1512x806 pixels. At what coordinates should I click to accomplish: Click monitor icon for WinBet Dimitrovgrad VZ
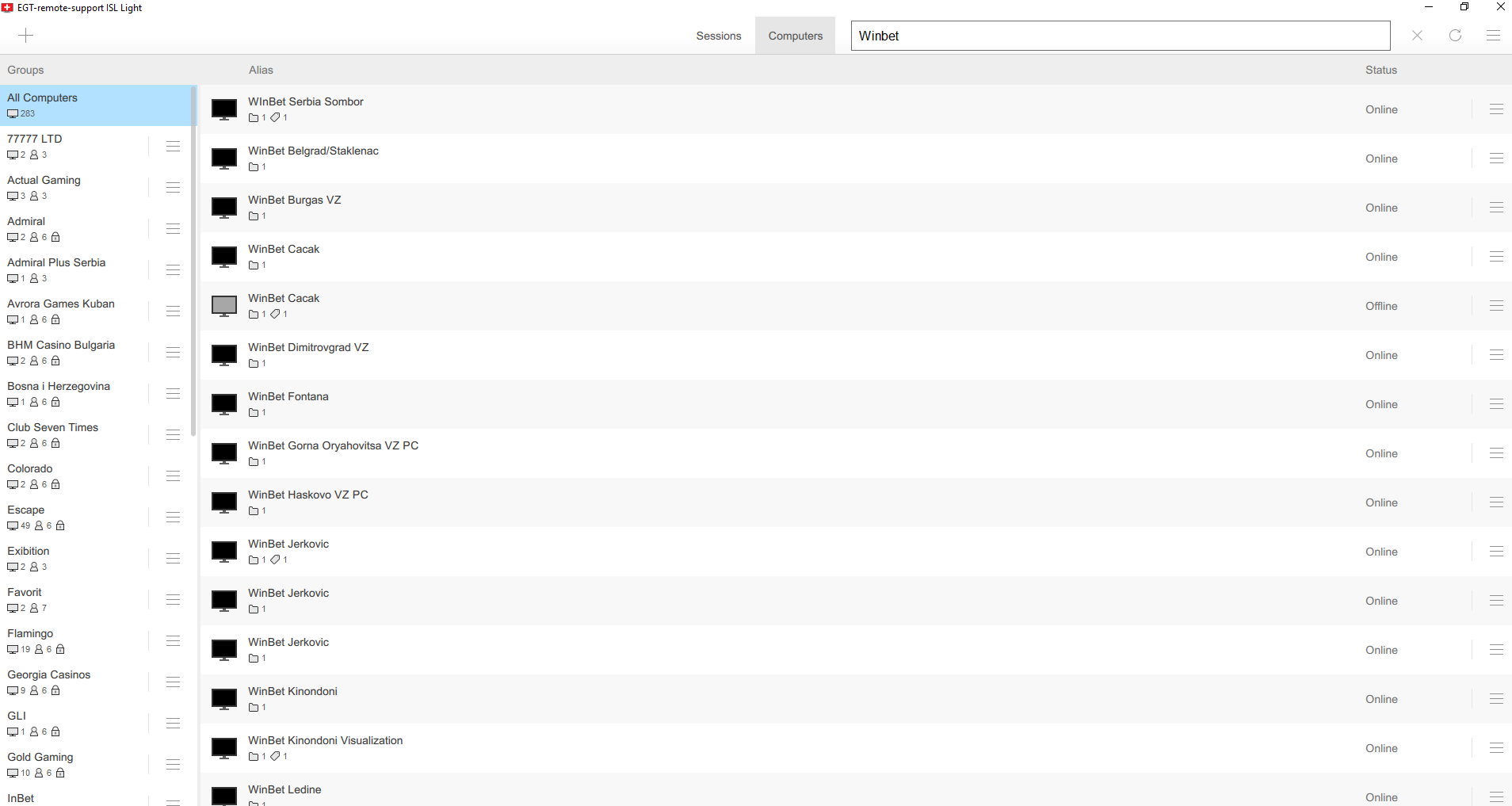224,355
